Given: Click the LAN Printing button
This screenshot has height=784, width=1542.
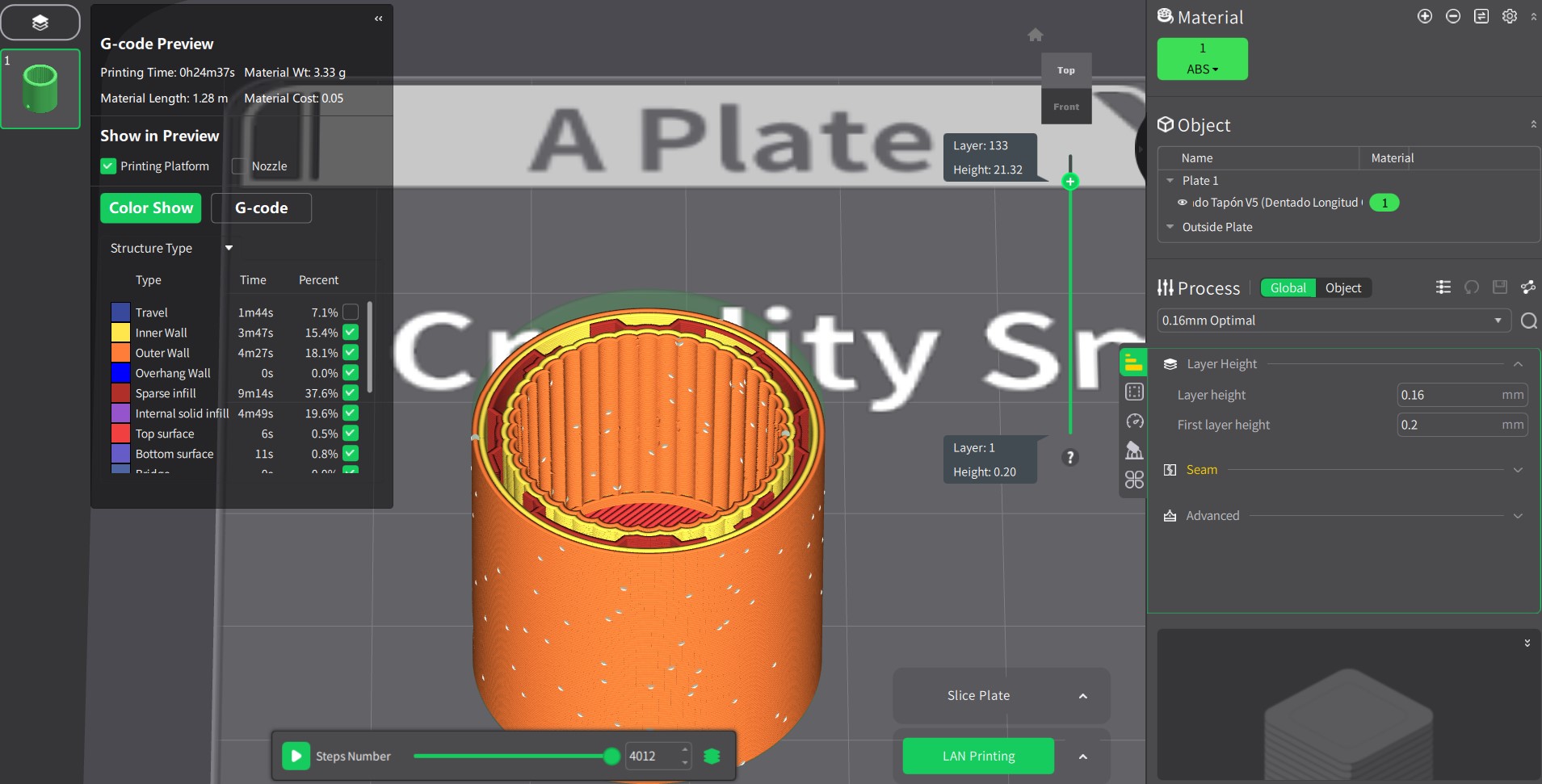Looking at the screenshot, I should click(x=978, y=756).
